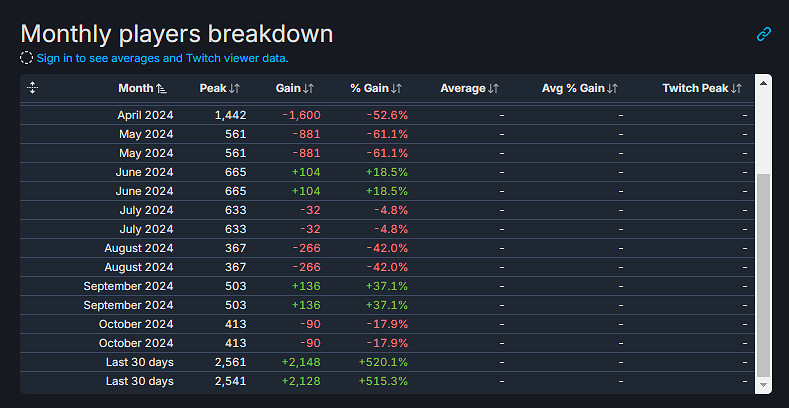The image size is (789, 408).
Task: Select the April 2024 row
Action: click(x=145, y=115)
